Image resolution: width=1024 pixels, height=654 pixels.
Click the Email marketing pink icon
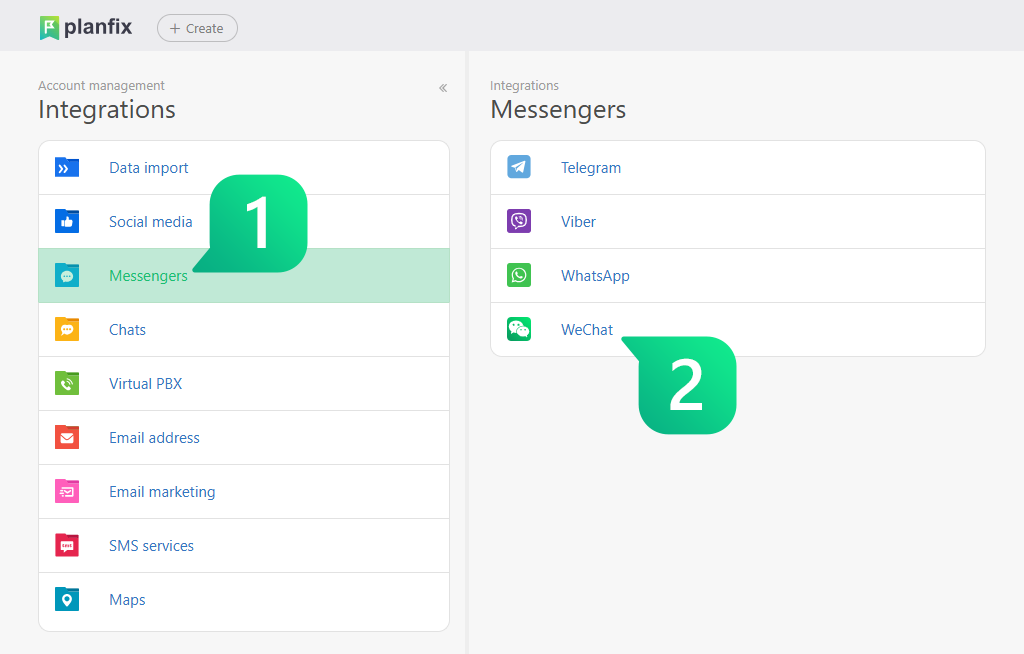pyautogui.click(x=67, y=492)
